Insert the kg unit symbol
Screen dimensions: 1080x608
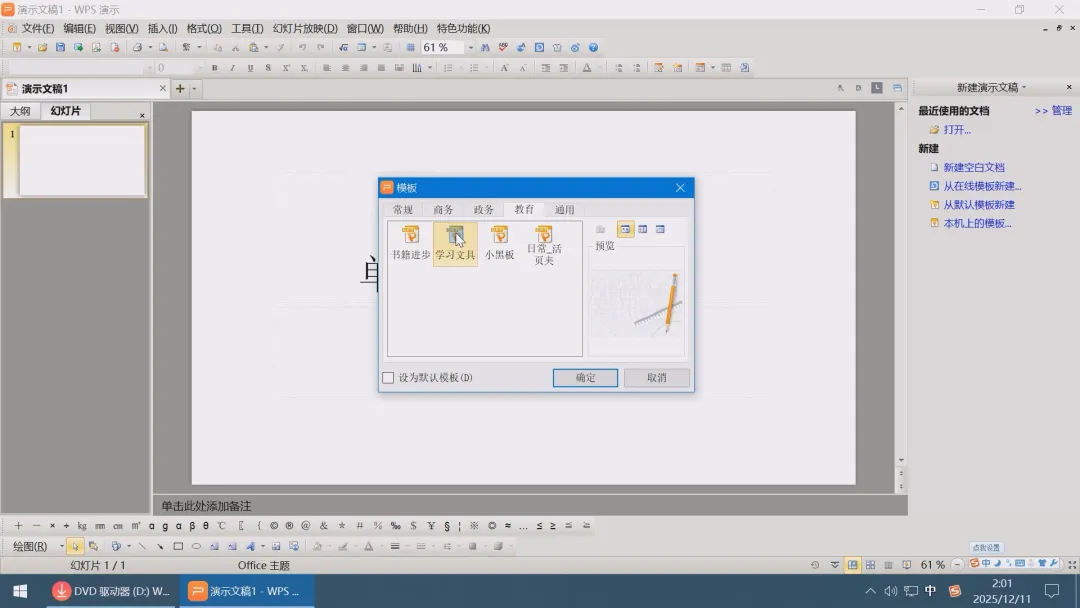(82, 525)
